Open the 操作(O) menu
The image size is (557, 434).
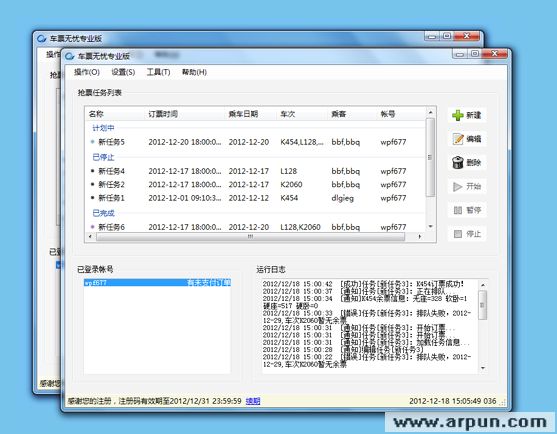click(87, 72)
